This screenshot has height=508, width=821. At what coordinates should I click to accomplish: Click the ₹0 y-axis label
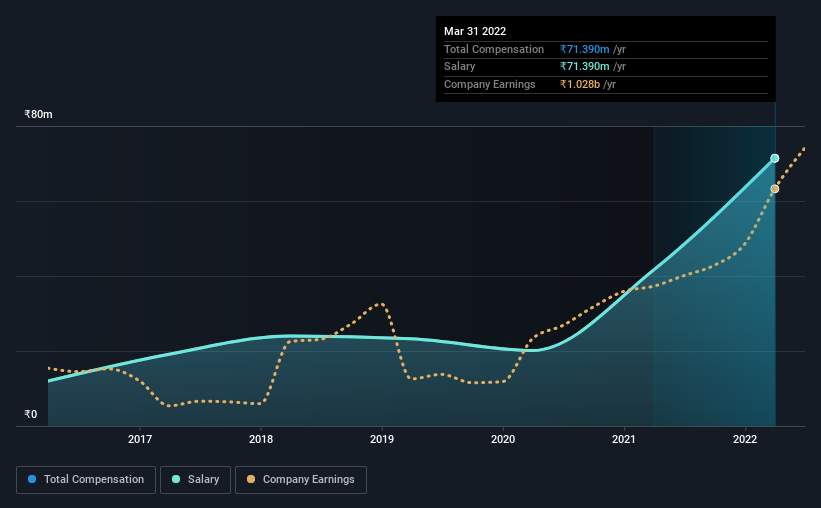(x=31, y=414)
